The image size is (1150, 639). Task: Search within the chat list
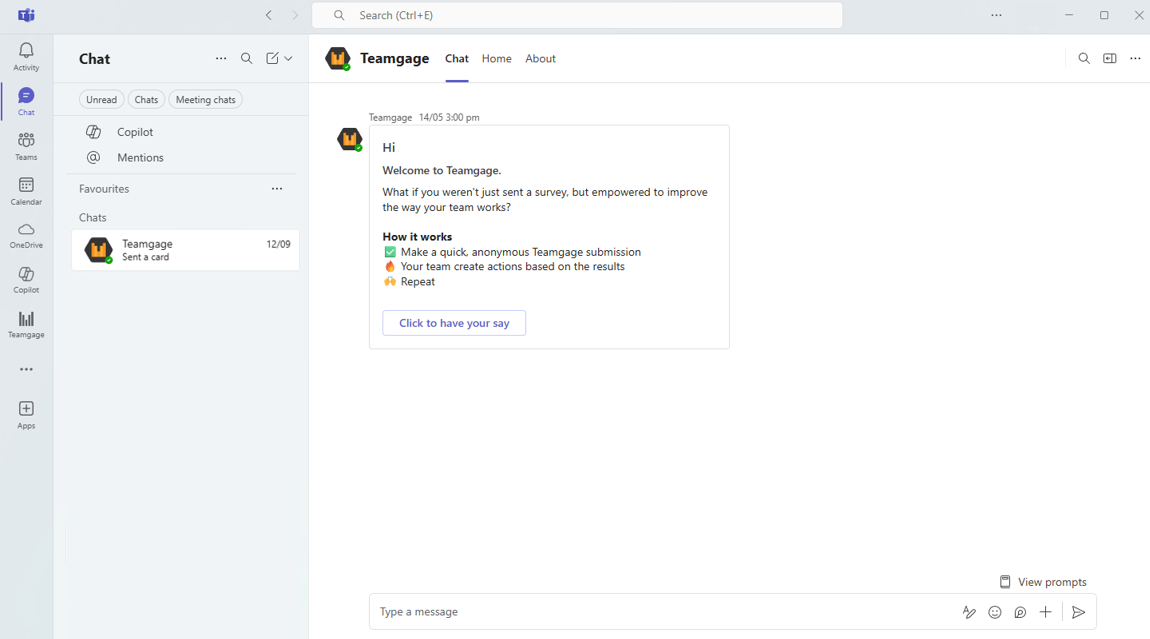[247, 59]
